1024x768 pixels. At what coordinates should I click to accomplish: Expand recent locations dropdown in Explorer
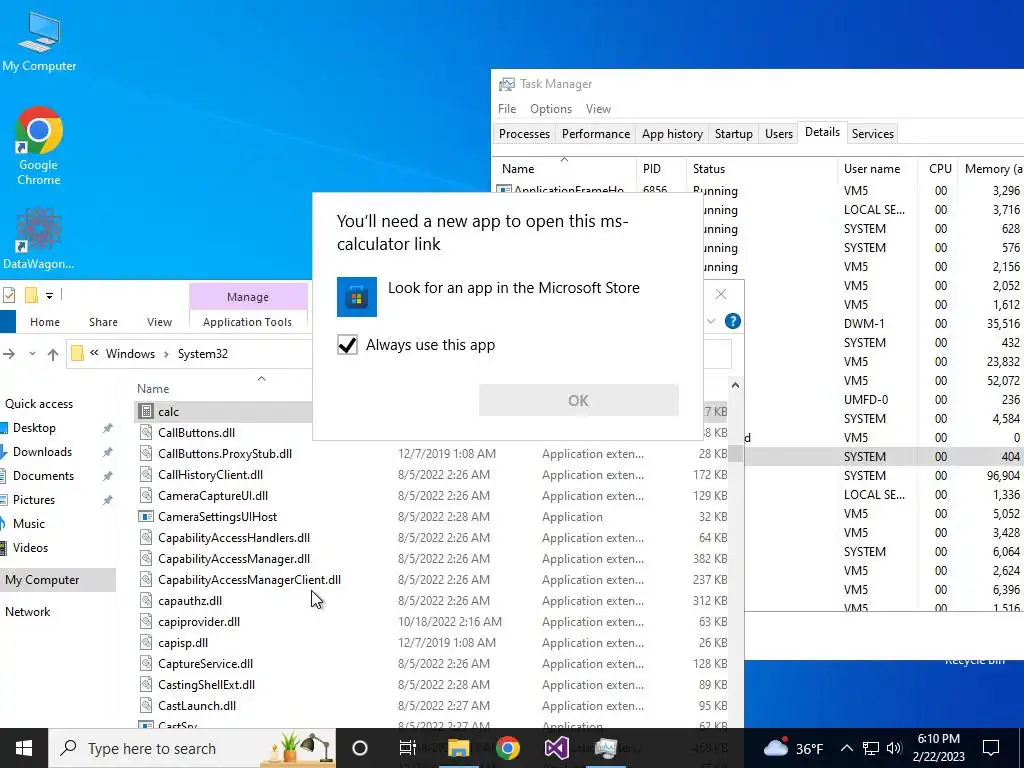[32, 354]
